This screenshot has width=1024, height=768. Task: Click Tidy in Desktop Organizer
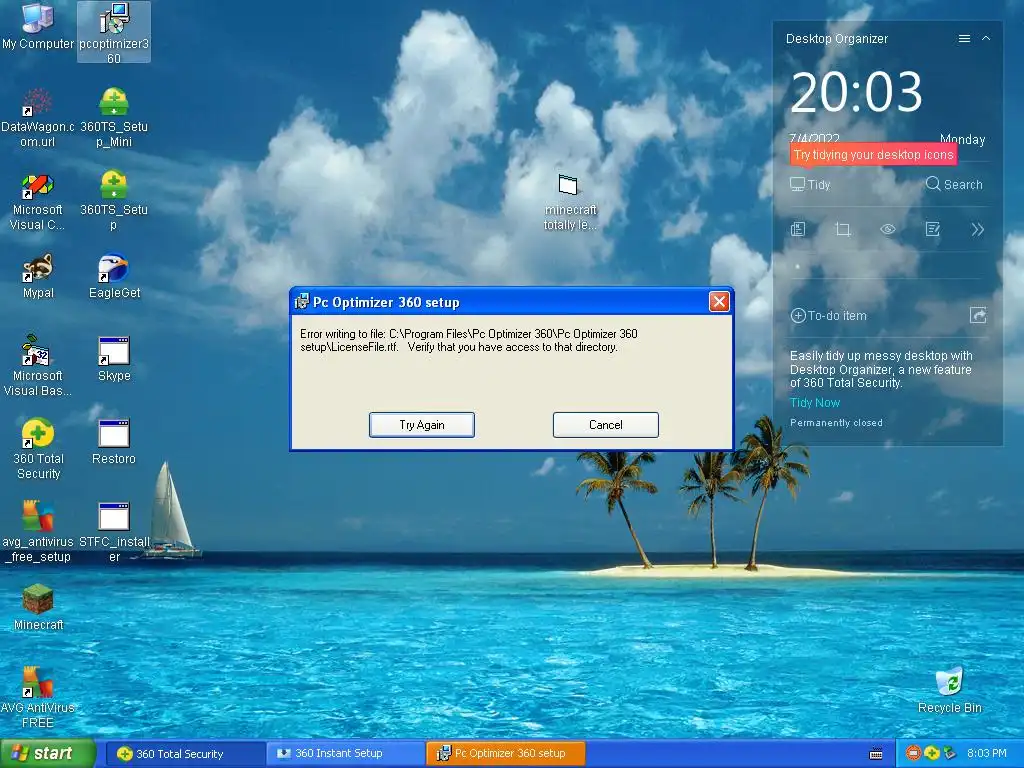pos(810,185)
